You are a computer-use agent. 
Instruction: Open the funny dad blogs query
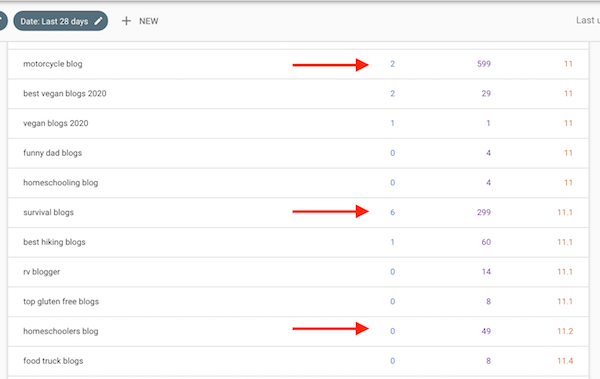click(52, 153)
